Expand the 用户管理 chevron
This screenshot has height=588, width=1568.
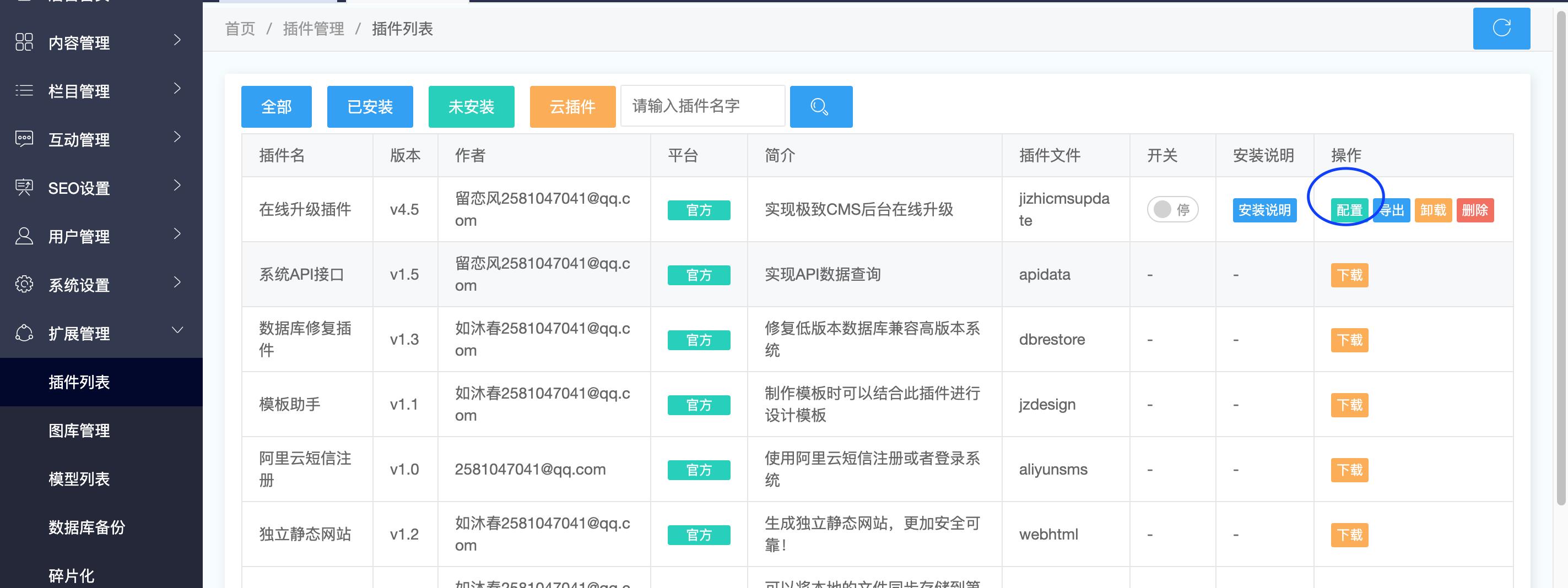177,233
